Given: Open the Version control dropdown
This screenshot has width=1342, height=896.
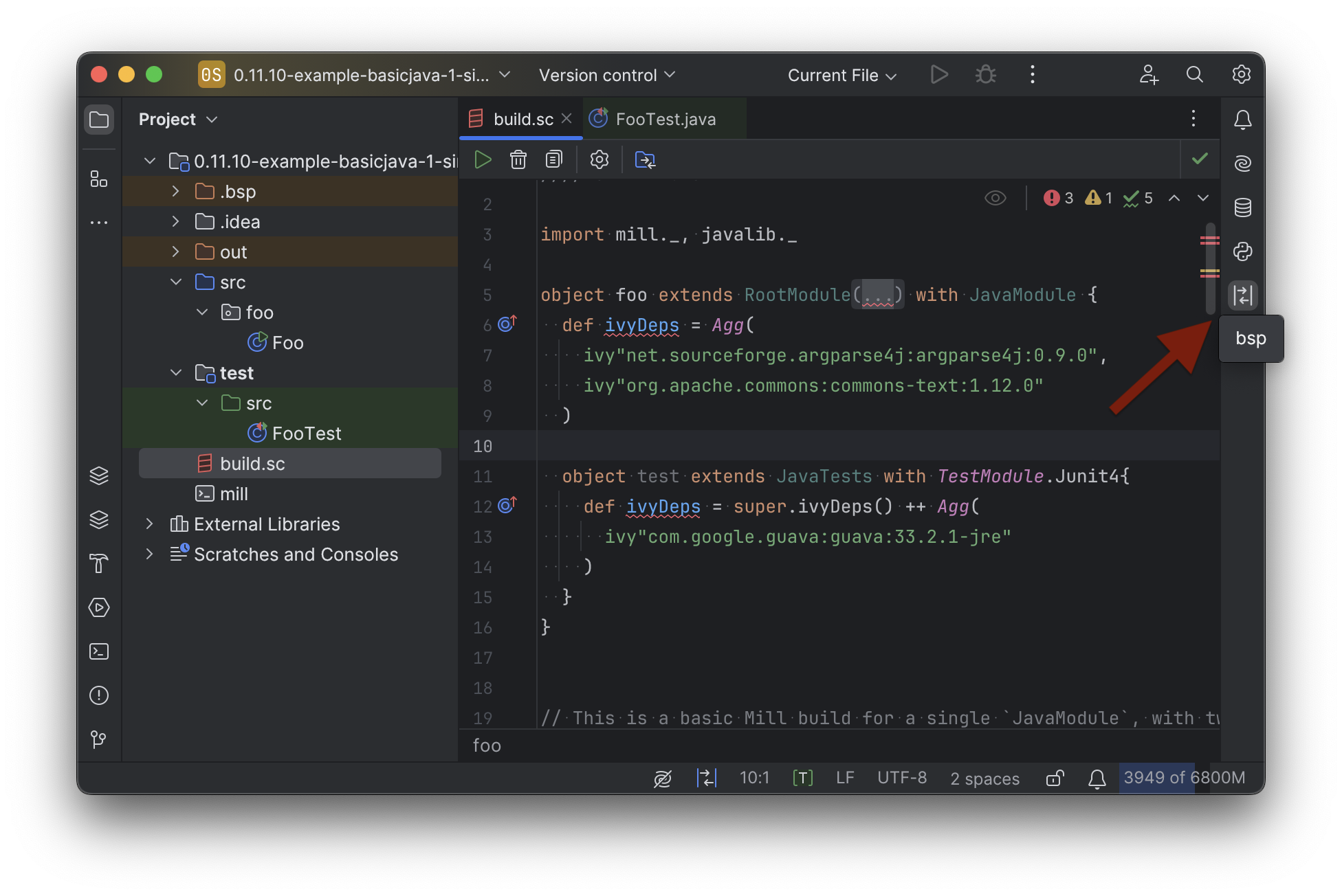Looking at the screenshot, I should click(607, 75).
